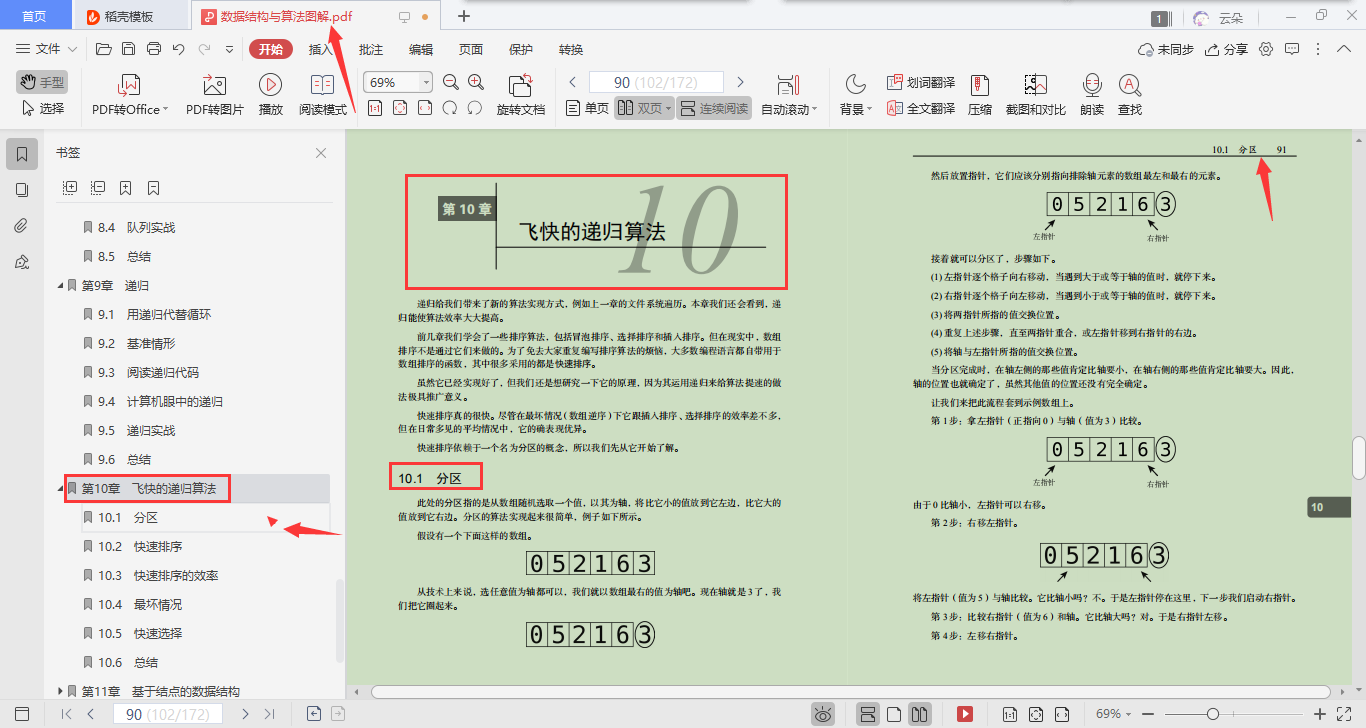
Task: Click the open file folder icon
Action: (x=103, y=49)
